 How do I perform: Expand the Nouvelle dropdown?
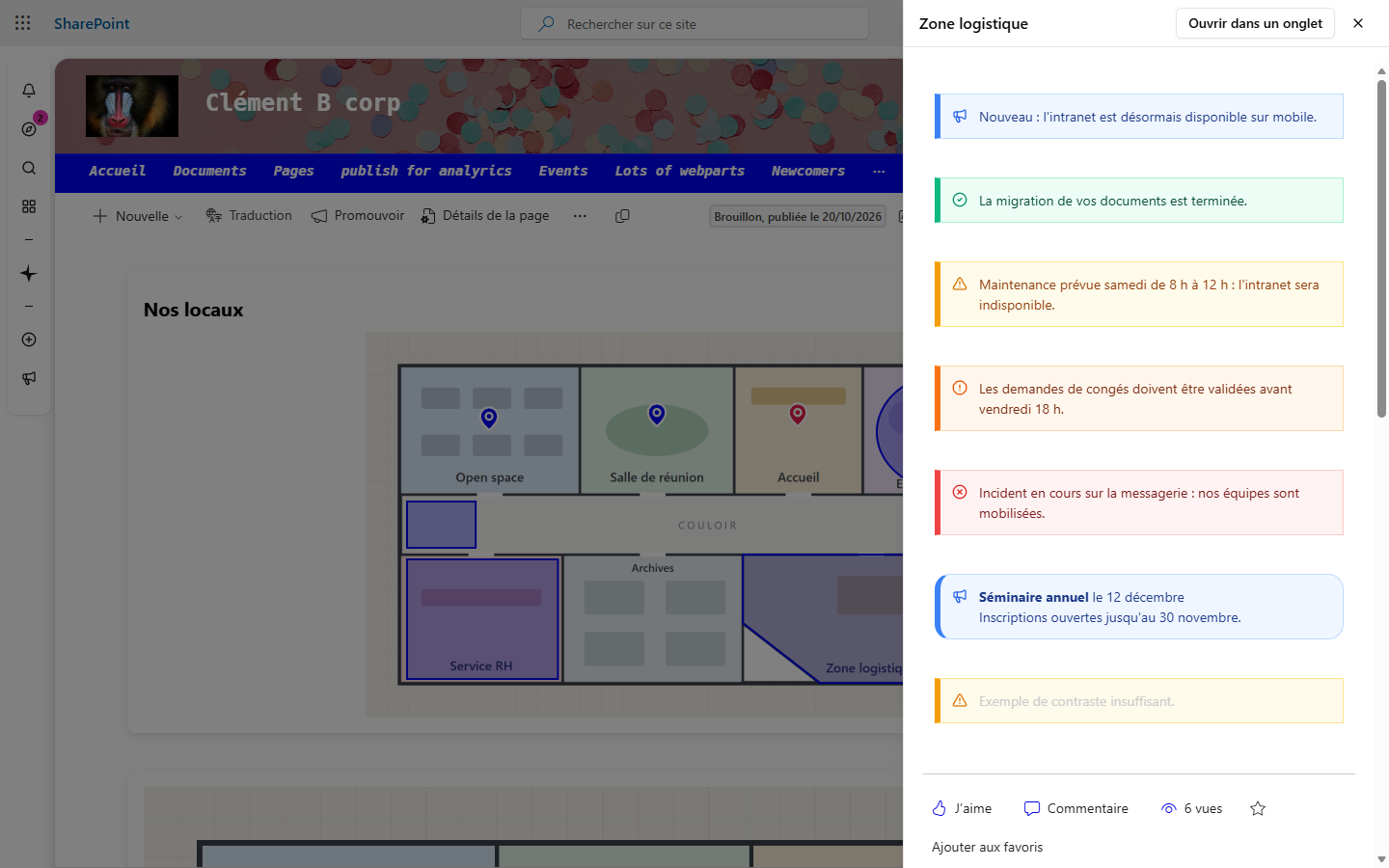click(137, 216)
